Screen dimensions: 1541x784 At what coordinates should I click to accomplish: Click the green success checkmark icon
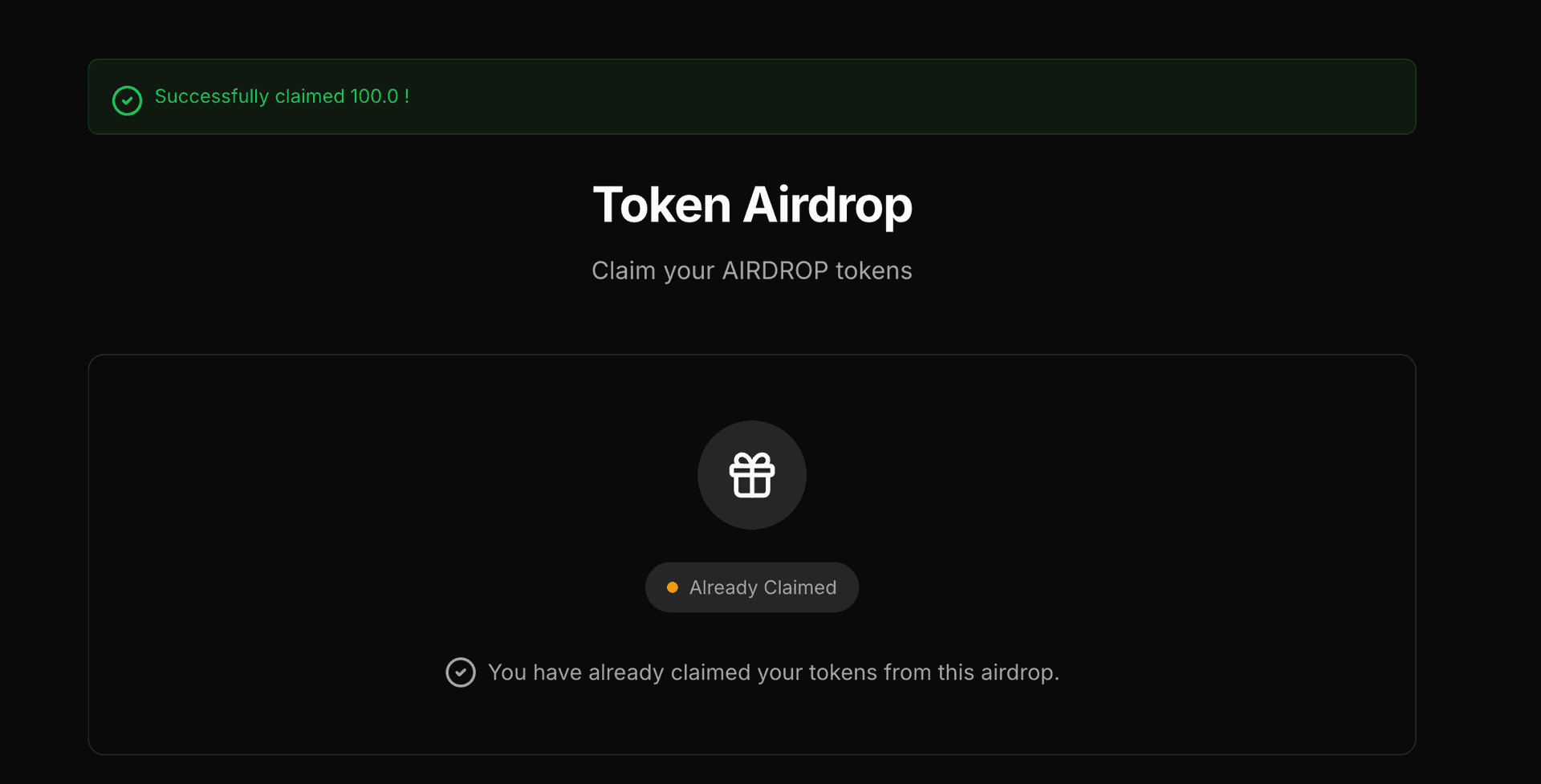[x=127, y=100]
